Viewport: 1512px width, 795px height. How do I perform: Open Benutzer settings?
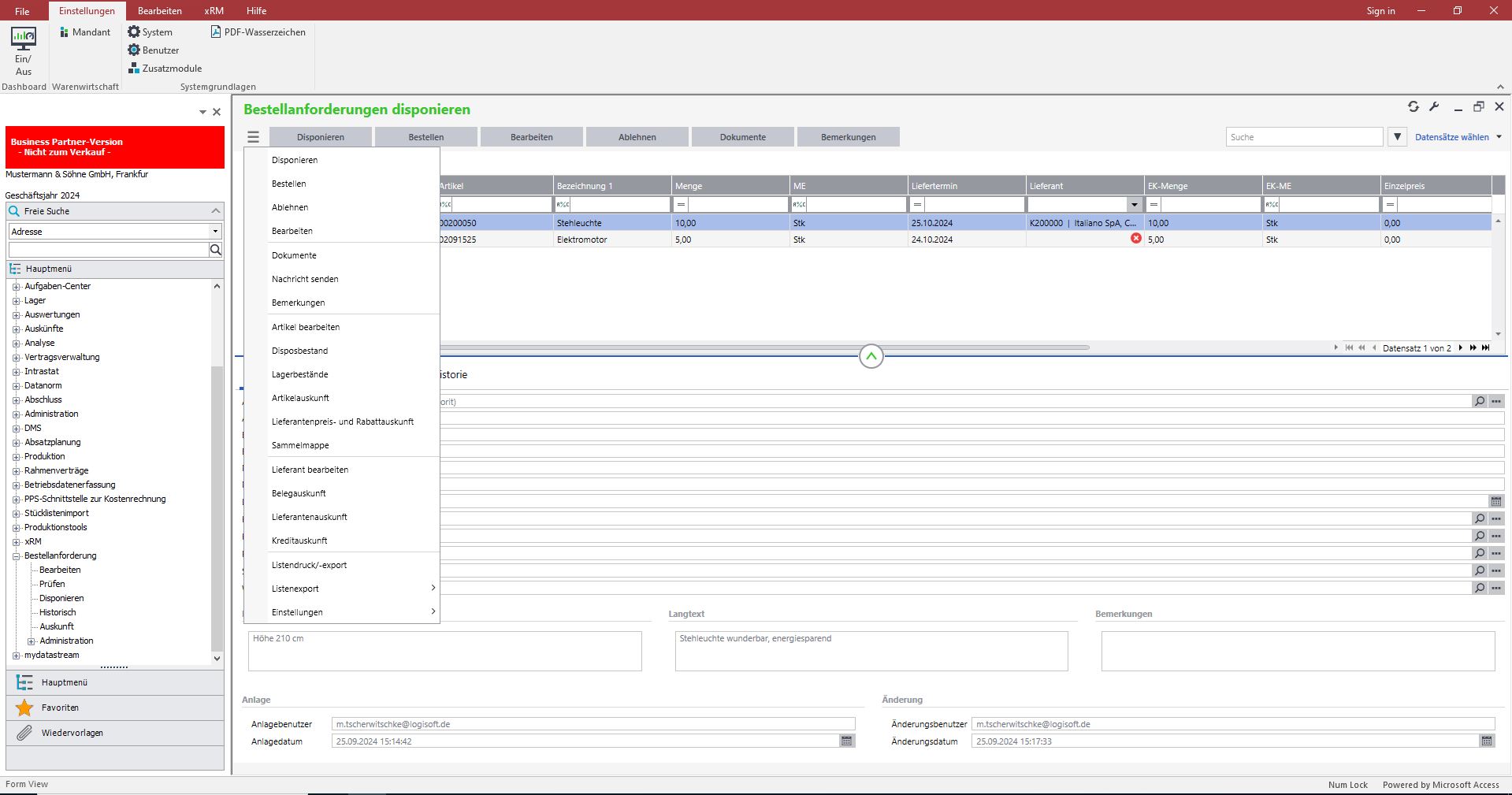[154, 50]
